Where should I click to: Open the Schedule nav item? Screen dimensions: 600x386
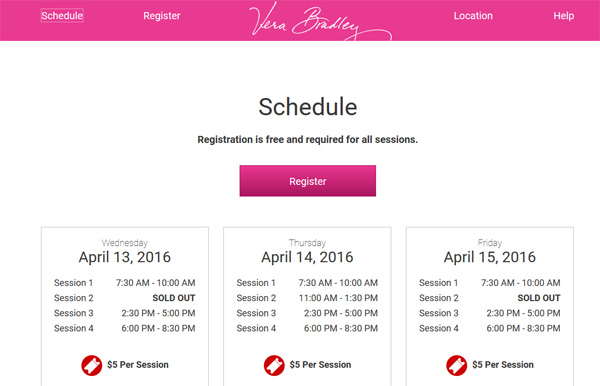pos(62,16)
